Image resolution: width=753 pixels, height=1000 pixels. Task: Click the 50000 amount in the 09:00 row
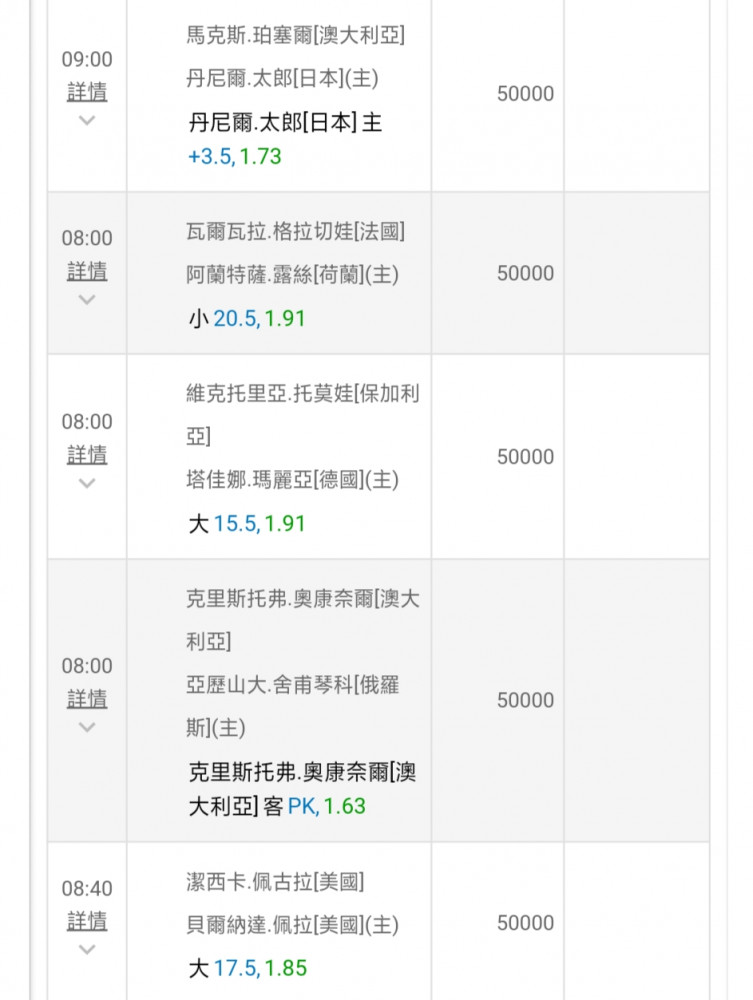(x=525, y=94)
